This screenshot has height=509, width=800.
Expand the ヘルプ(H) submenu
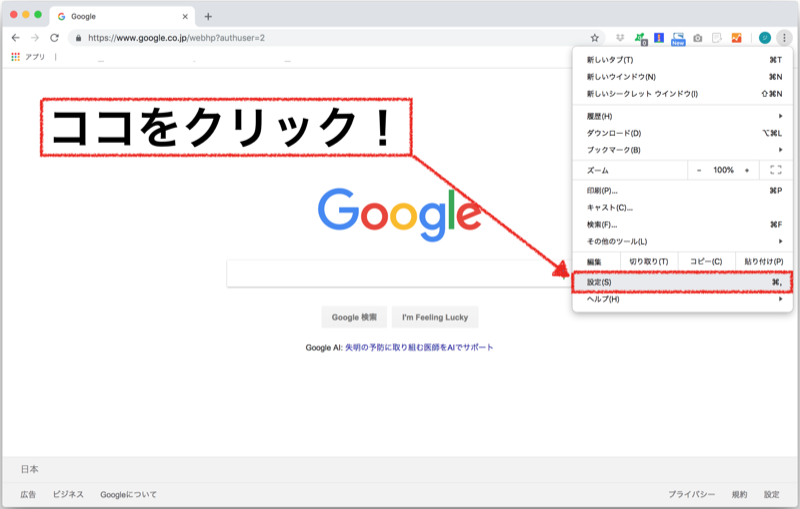point(683,299)
